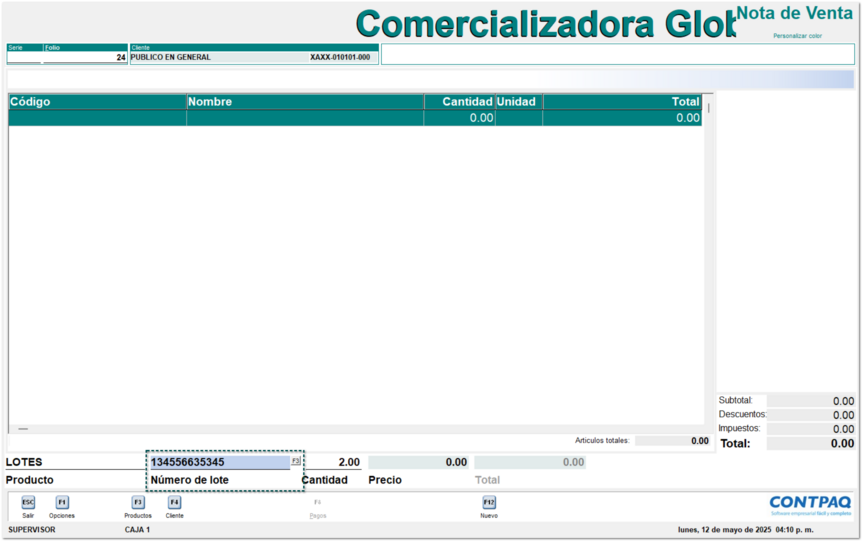863x542 pixels.
Task: Open the F3 Productos lookup
Action: [138, 502]
